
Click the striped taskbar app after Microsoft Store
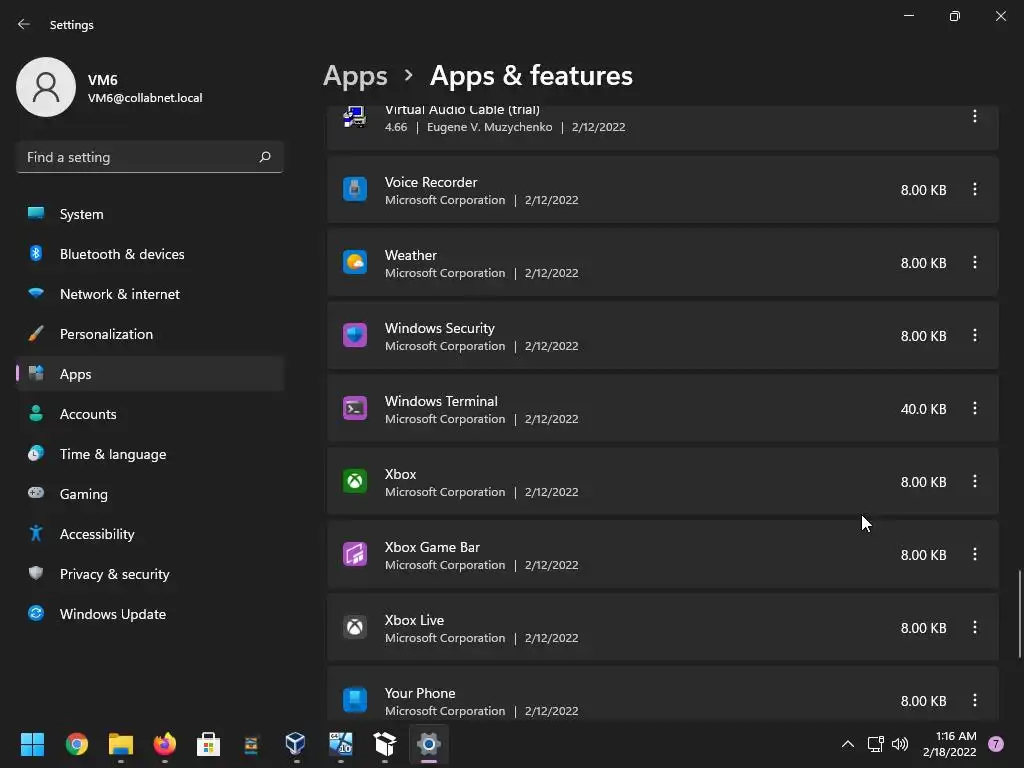pos(251,744)
